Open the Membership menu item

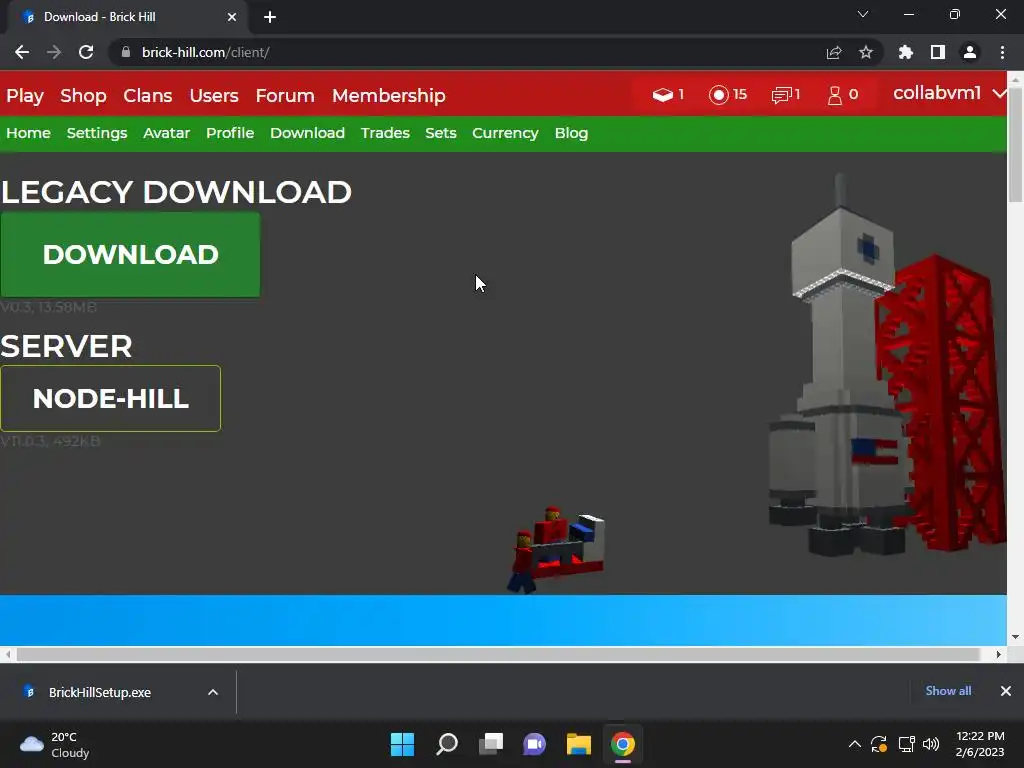pyautogui.click(x=389, y=96)
